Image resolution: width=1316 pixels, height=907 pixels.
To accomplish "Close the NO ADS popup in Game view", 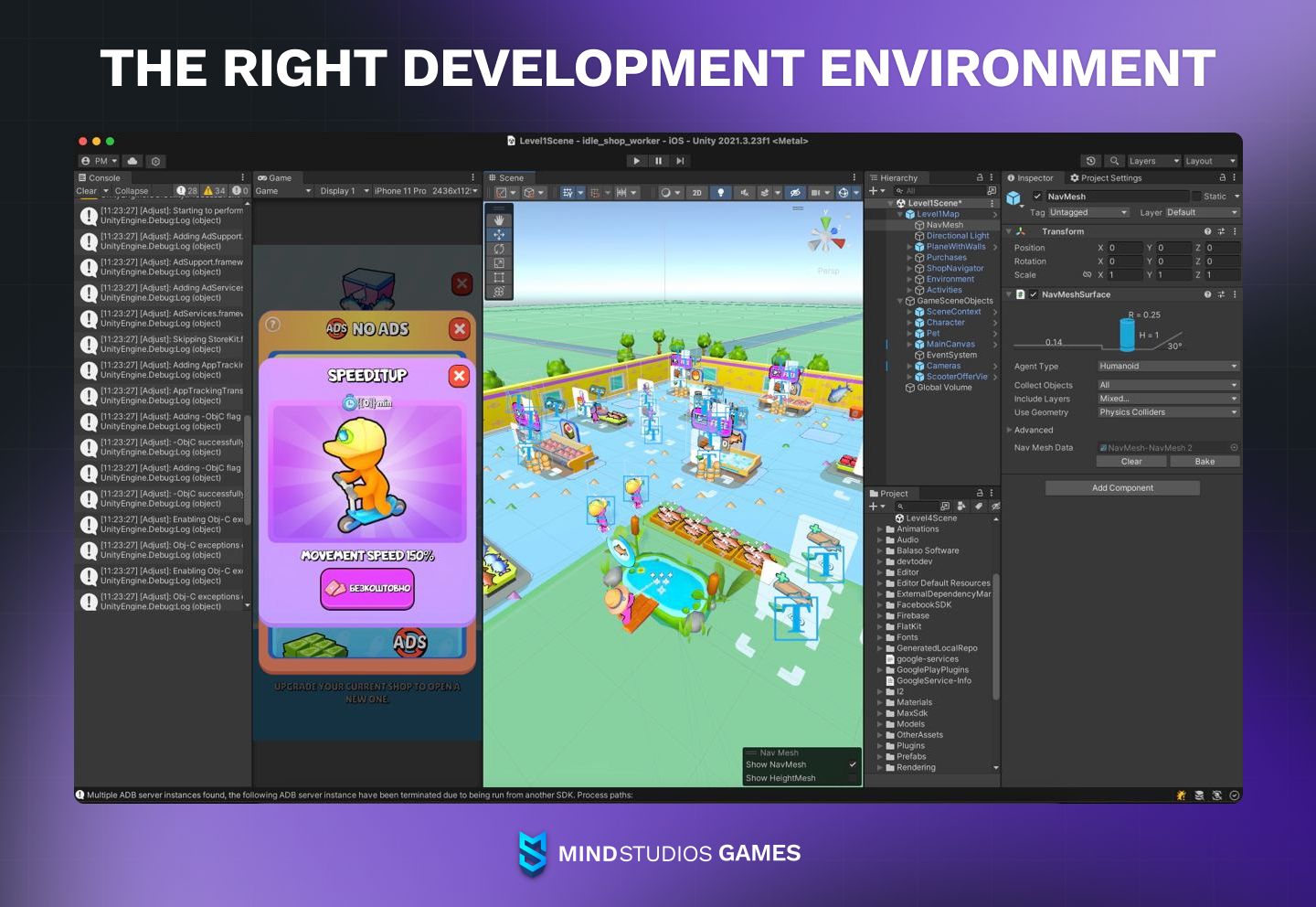I will [x=460, y=328].
